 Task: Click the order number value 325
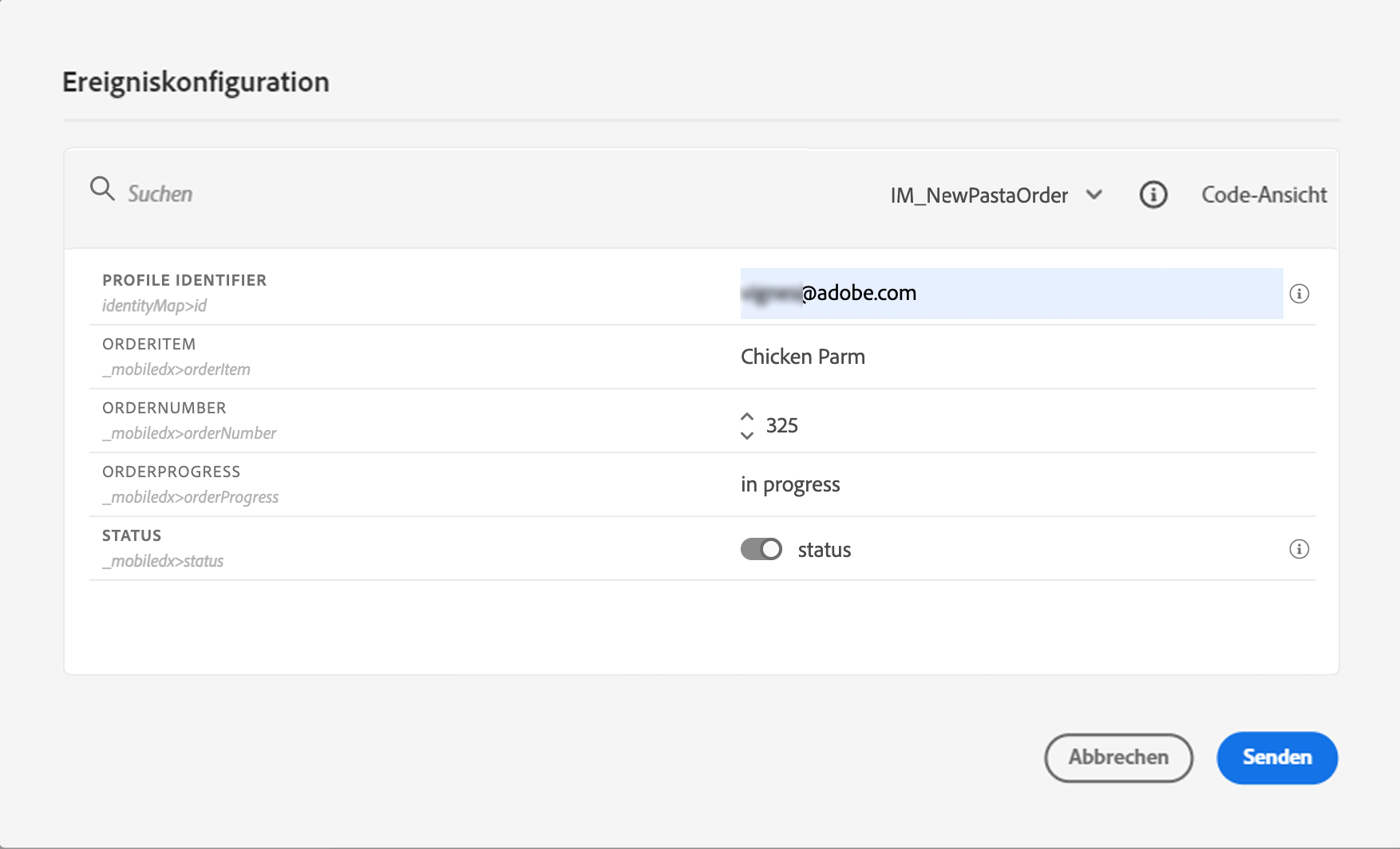[x=782, y=425]
